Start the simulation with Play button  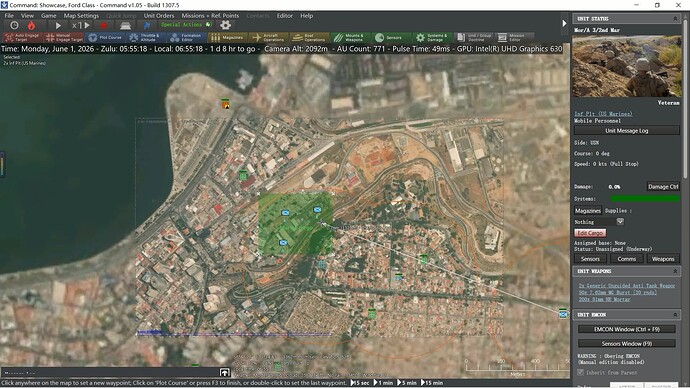pos(58,26)
